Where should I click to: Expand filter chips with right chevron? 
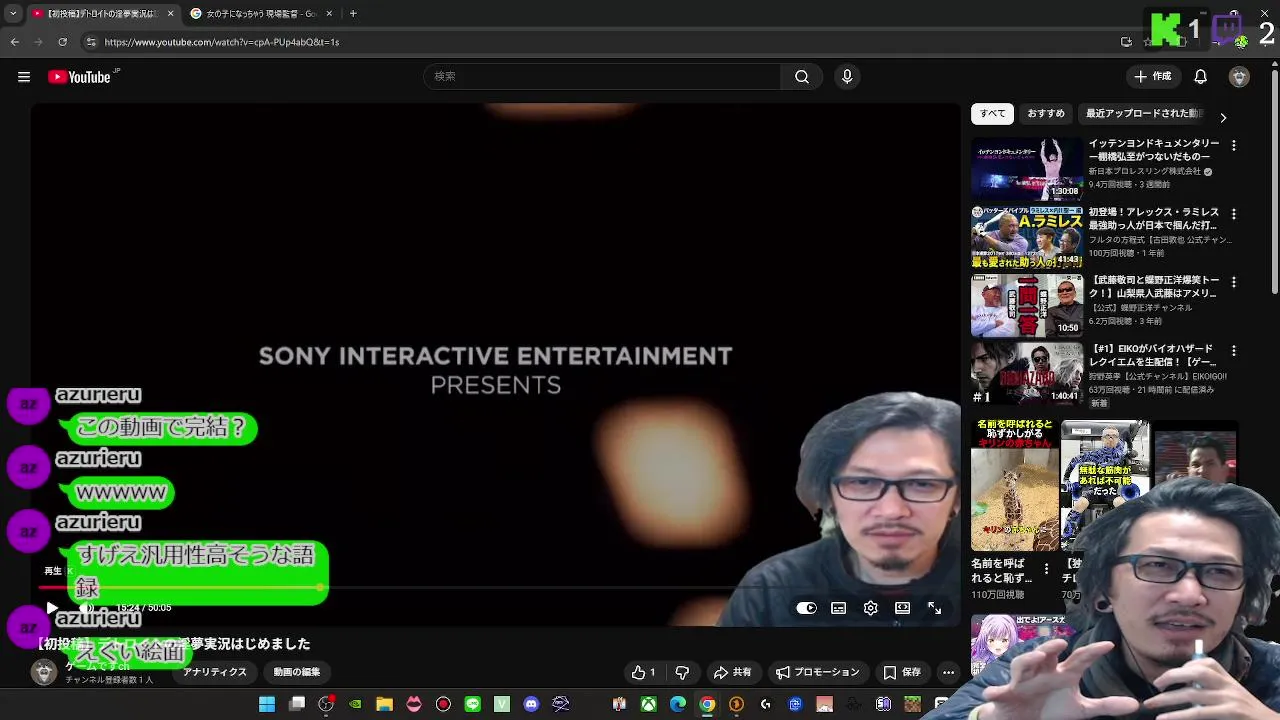click(x=1223, y=117)
